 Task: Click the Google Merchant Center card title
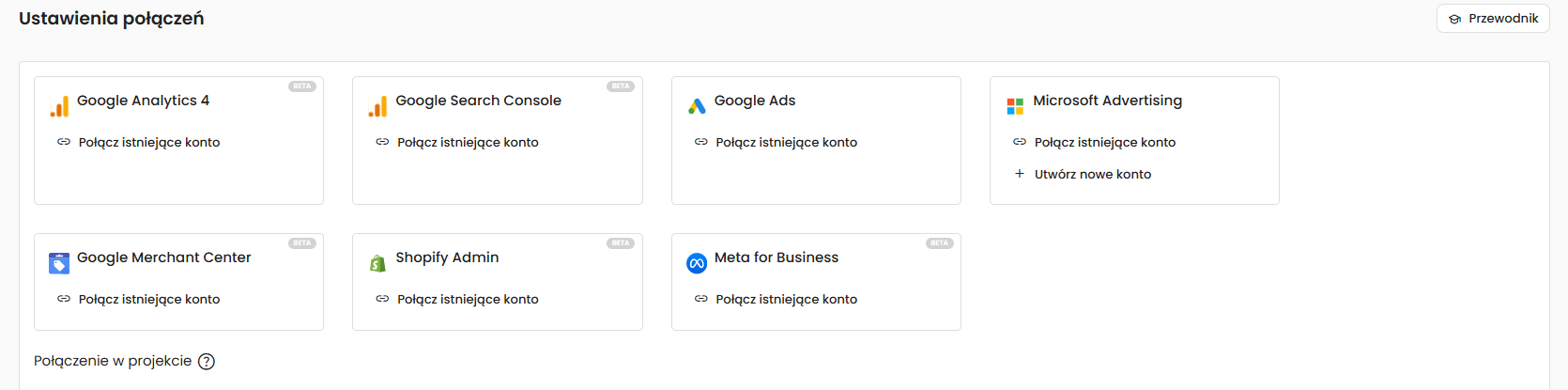[x=163, y=257]
